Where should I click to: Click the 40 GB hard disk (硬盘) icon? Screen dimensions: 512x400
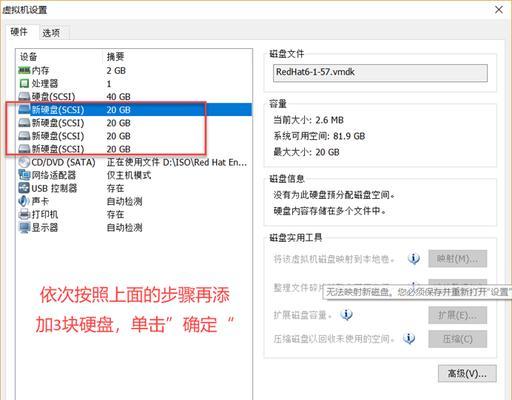pos(24,97)
